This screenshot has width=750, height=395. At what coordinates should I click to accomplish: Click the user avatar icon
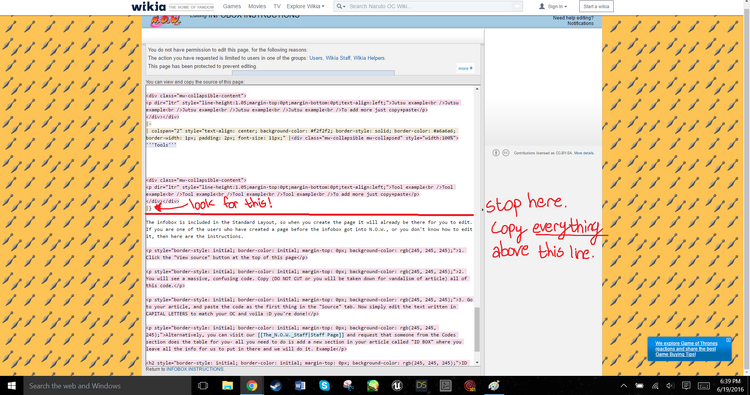(542, 6)
